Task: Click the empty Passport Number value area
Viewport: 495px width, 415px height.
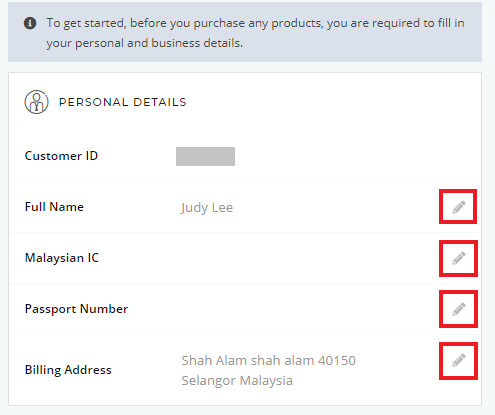Action: click(x=300, y=309)
